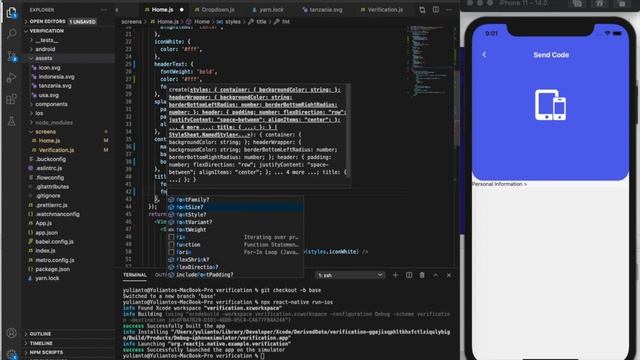Open the Extensions view
The image size is (640, 360).
(11, 99)
